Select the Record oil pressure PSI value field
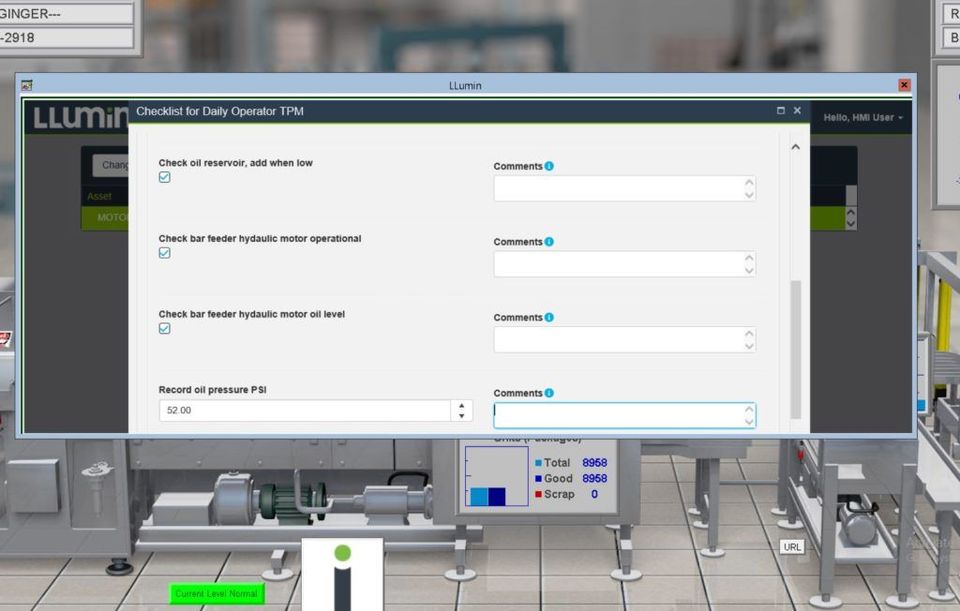The height and width of the screenshot is (611, 960). coord(305,410)
